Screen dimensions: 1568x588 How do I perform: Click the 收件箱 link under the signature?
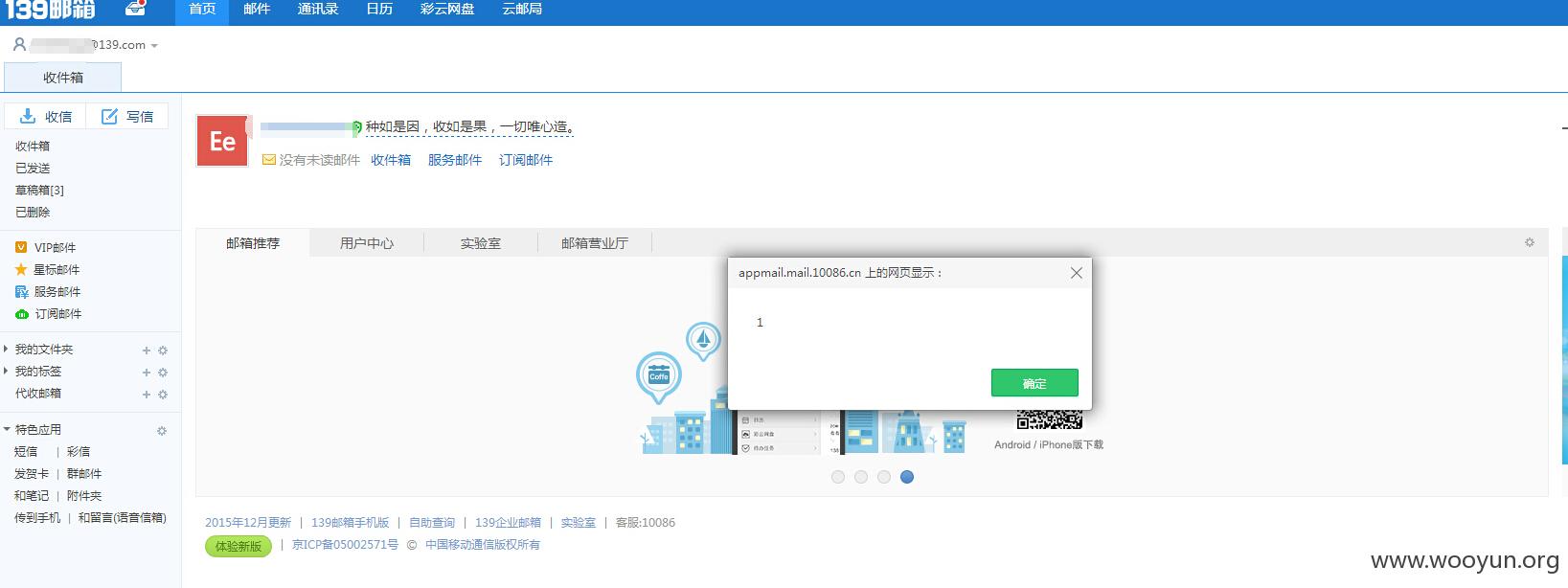click(x=391, y=160)
